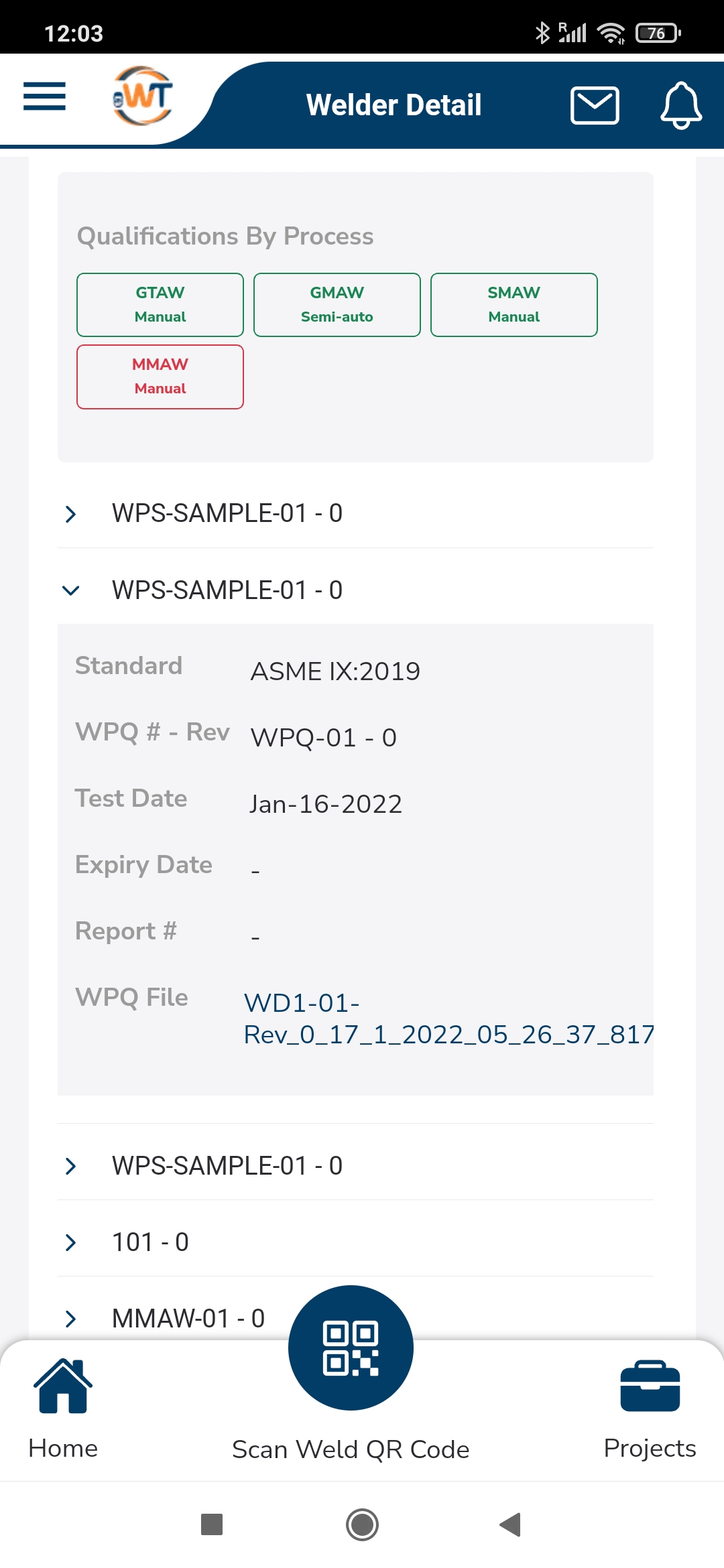Go to Home via house icon
This screenshot has width=724, height=1568.
point(63,1387)
